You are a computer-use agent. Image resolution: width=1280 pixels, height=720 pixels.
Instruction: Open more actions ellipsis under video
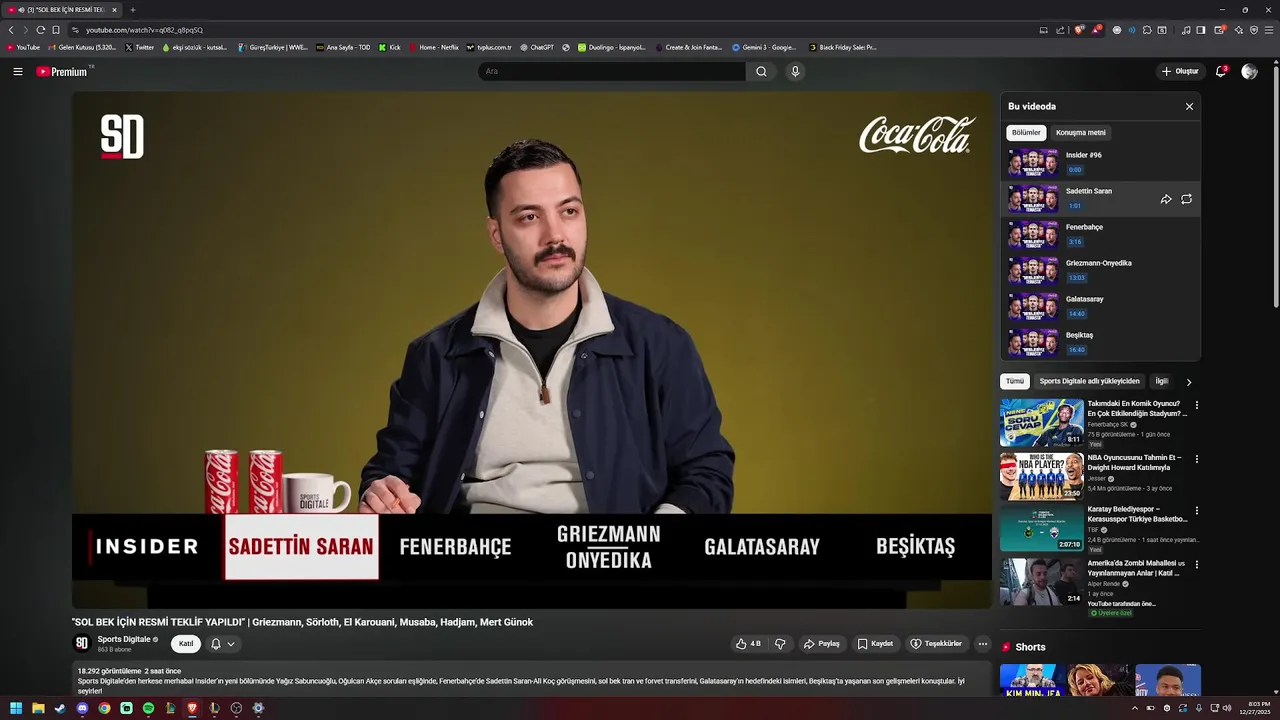983,644
